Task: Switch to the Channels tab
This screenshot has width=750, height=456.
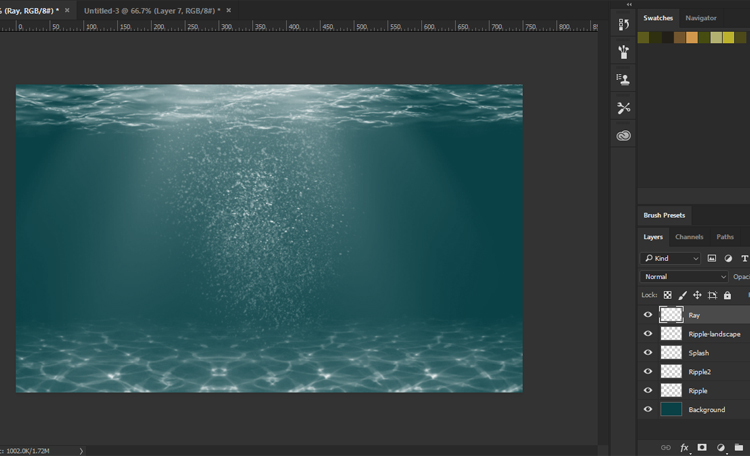Action: click(689, 237)
